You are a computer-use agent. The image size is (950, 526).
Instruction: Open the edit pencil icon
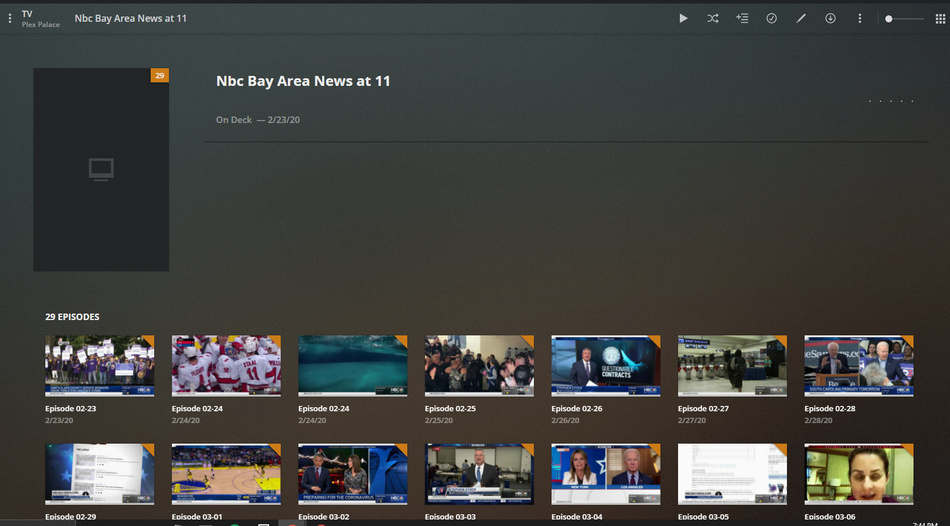coord(800,18)
